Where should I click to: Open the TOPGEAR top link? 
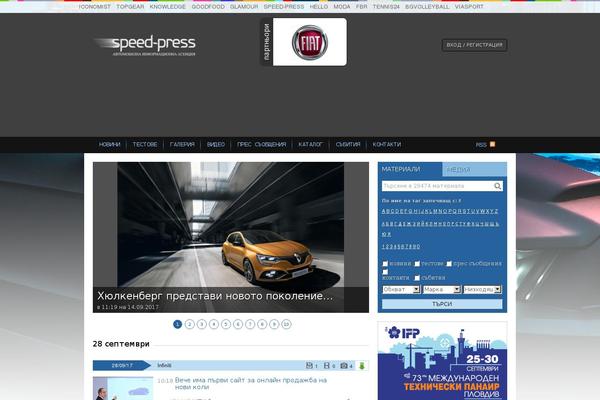130,7
